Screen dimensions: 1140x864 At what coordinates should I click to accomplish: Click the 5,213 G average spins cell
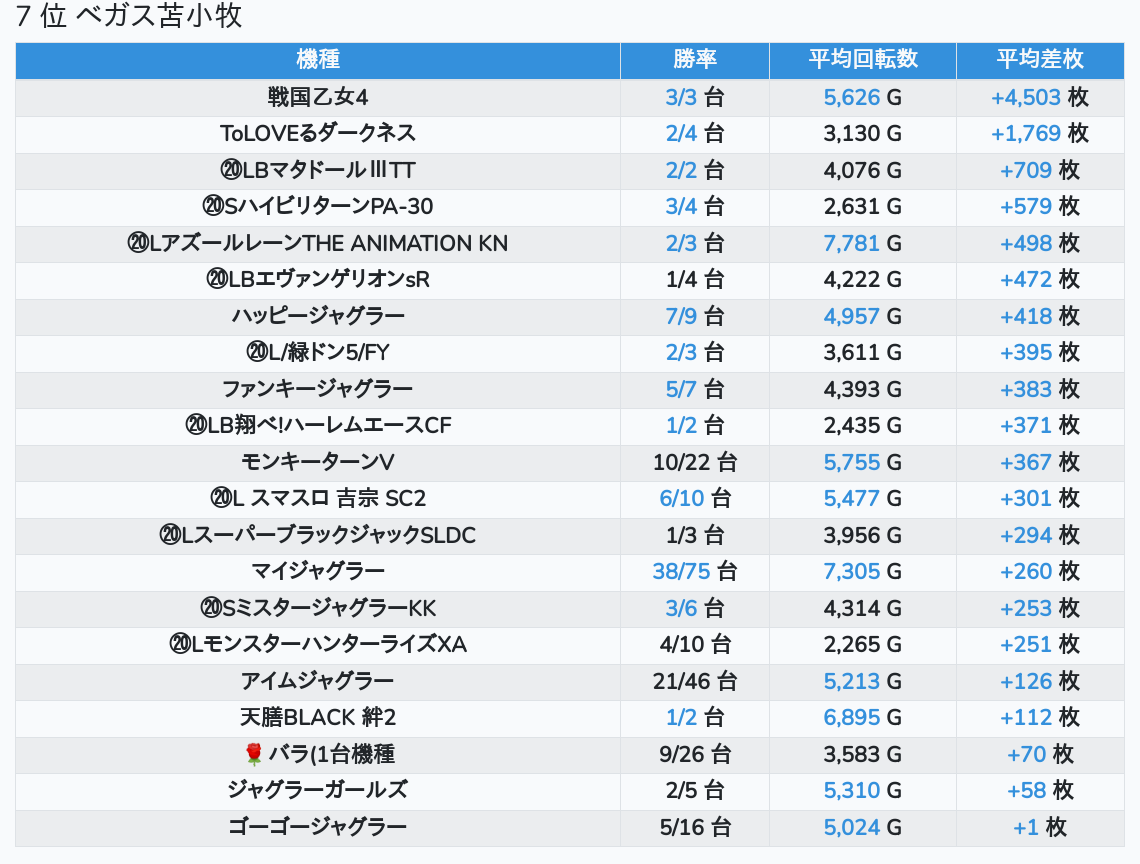click(x=863, y=681)
